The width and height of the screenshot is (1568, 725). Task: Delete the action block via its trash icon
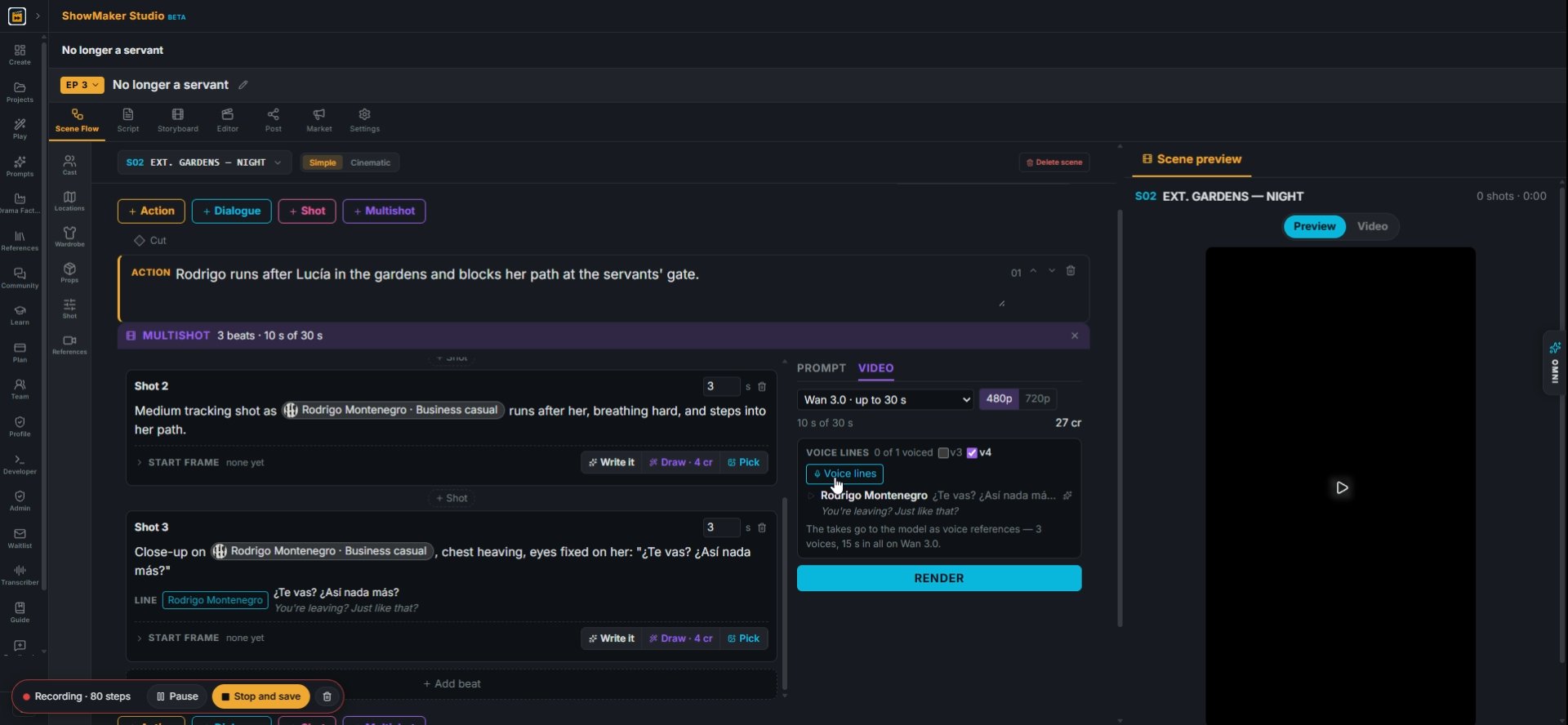(x=1071, y=271)
